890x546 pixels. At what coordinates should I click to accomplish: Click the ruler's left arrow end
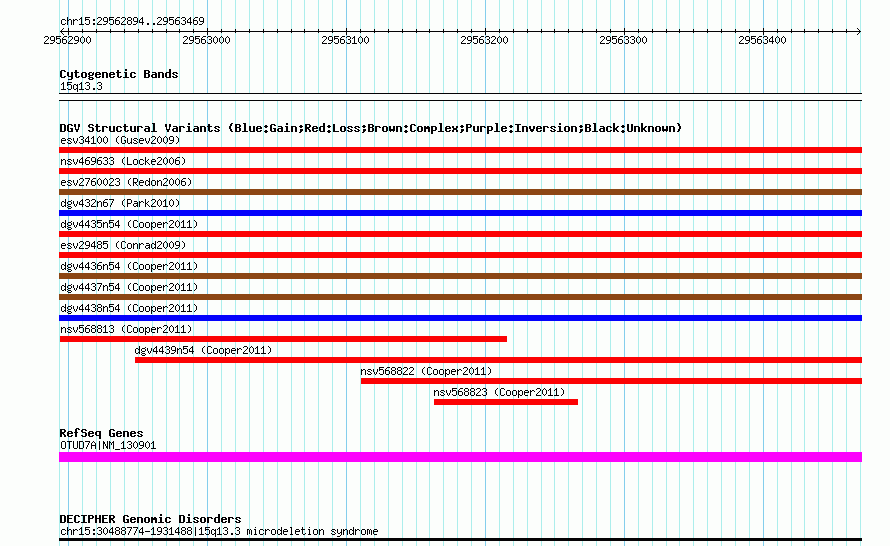point(62,31)
